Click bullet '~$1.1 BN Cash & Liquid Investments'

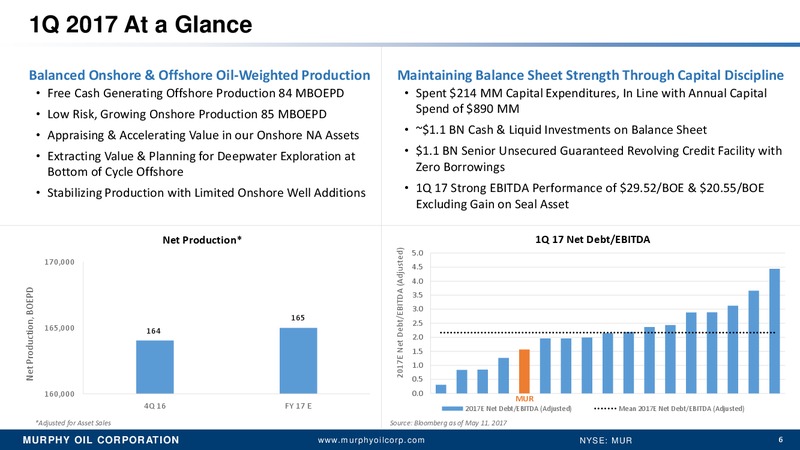[561, 130]
